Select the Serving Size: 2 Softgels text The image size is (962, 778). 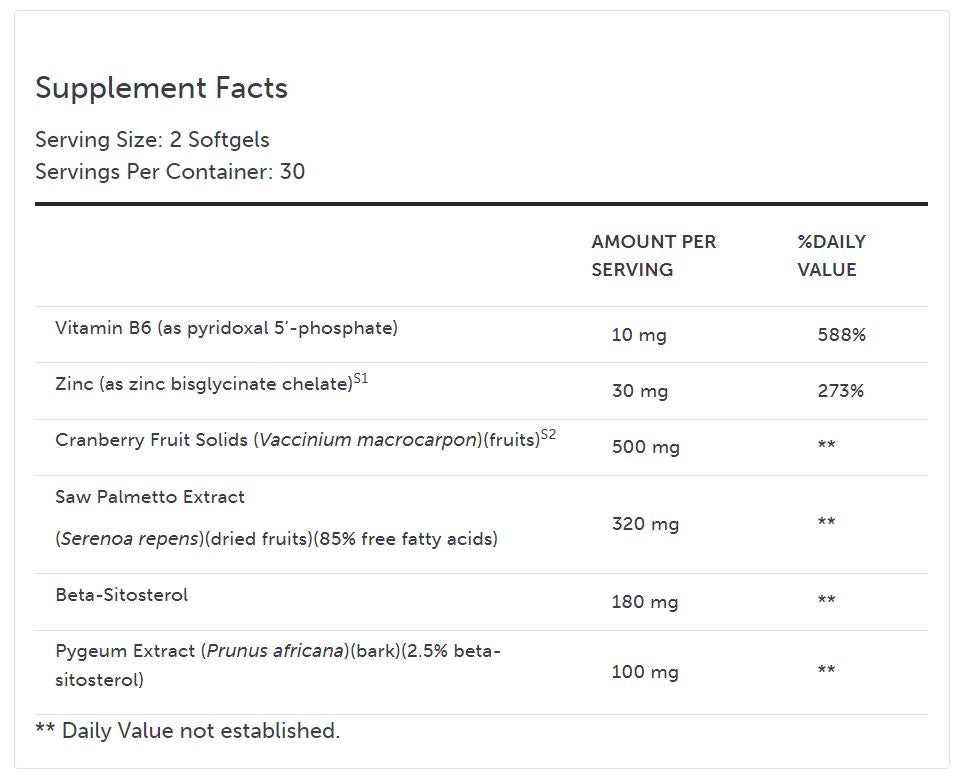(x=152, y=139)
